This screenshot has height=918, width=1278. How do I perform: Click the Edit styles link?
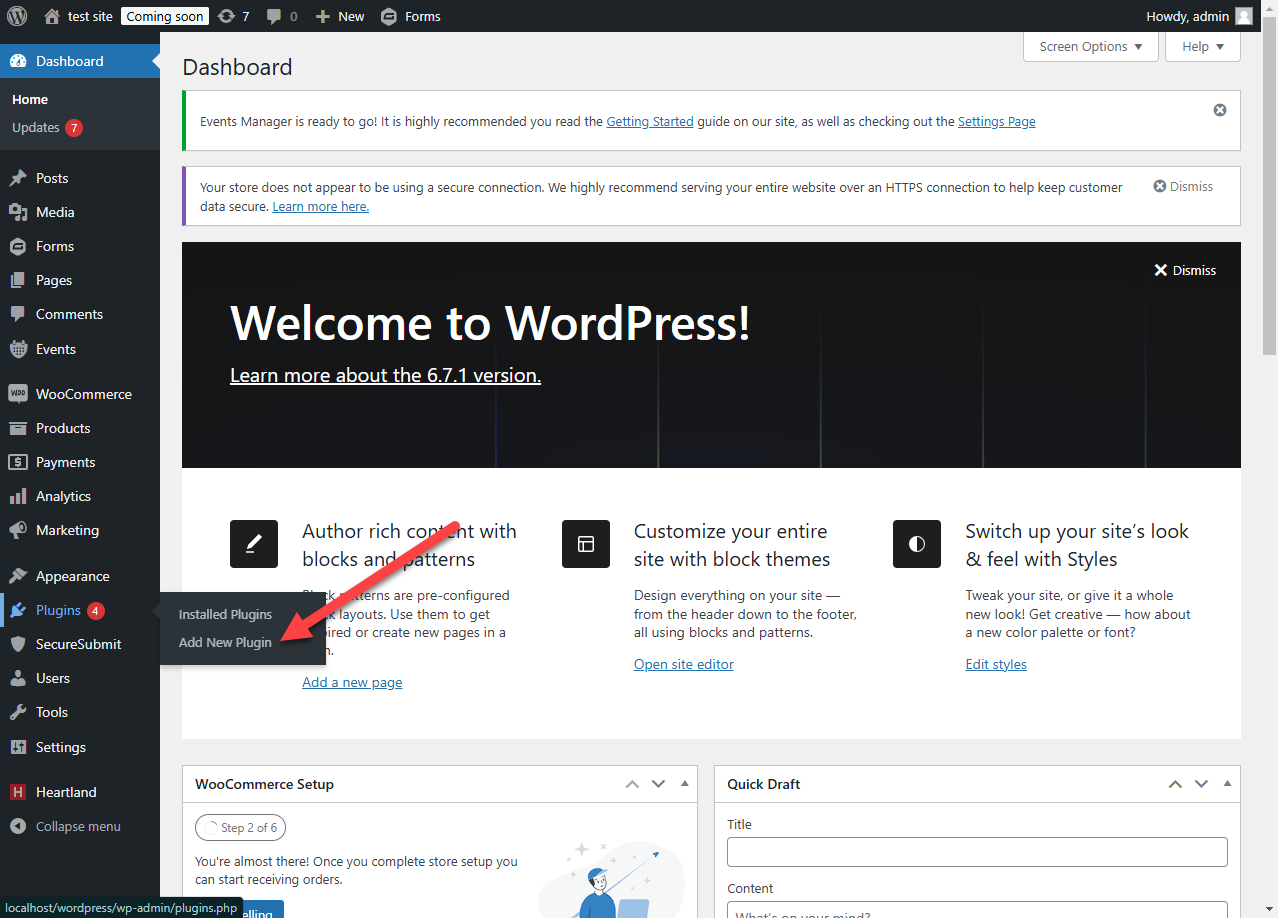(x=996, y=664)
